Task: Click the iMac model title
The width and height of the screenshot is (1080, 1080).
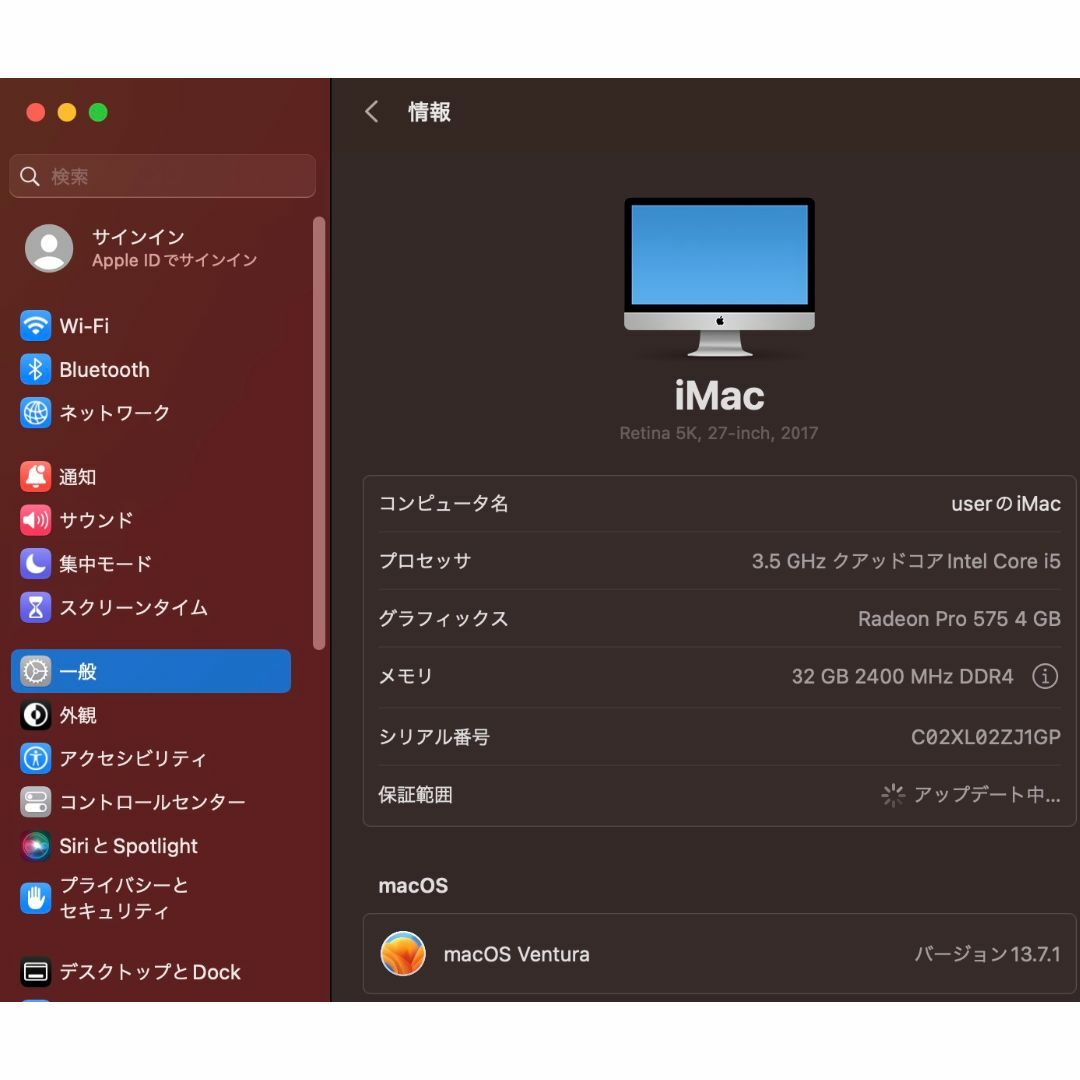Action: [719, 395]
